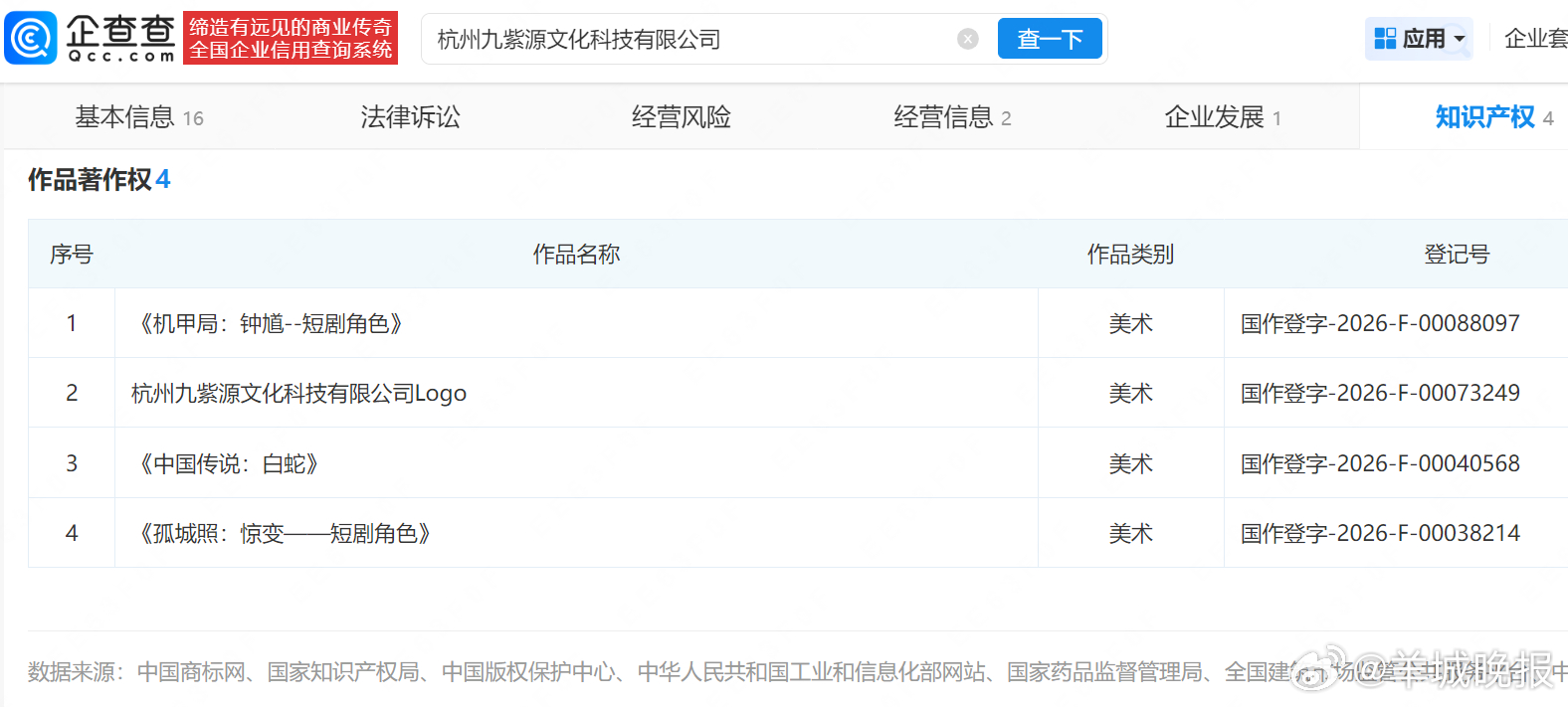Image resolution: width=1568 pixels, height=707 pixels.
Task: Click 美术 category in the 白蛇 row
Action: point(1131,464)
